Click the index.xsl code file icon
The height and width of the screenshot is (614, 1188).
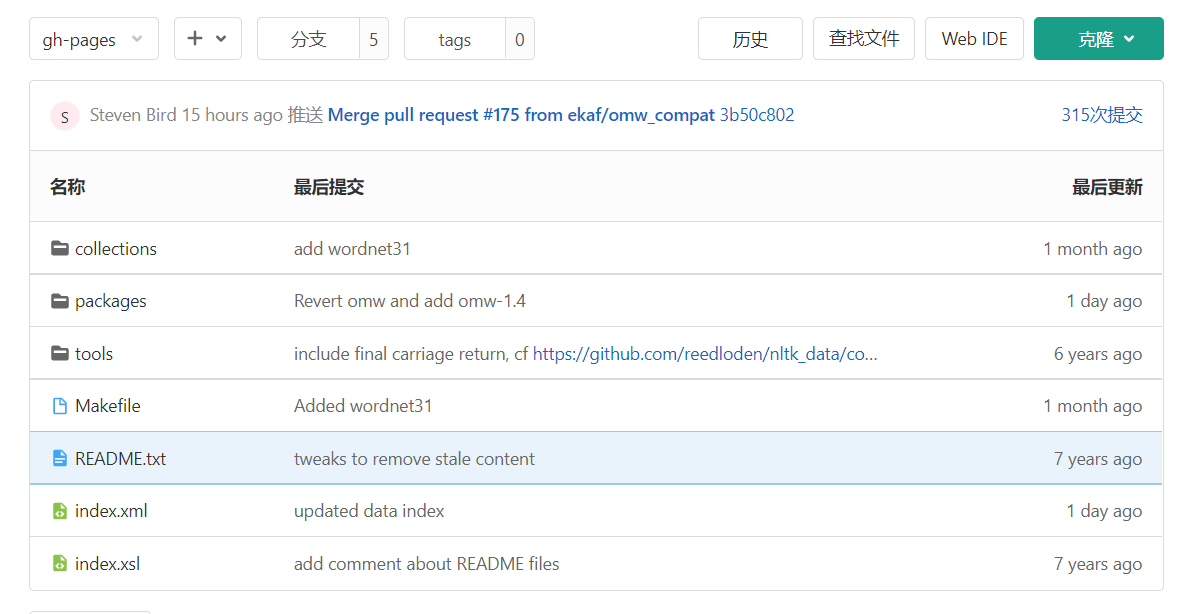click(x=59, y=564)
